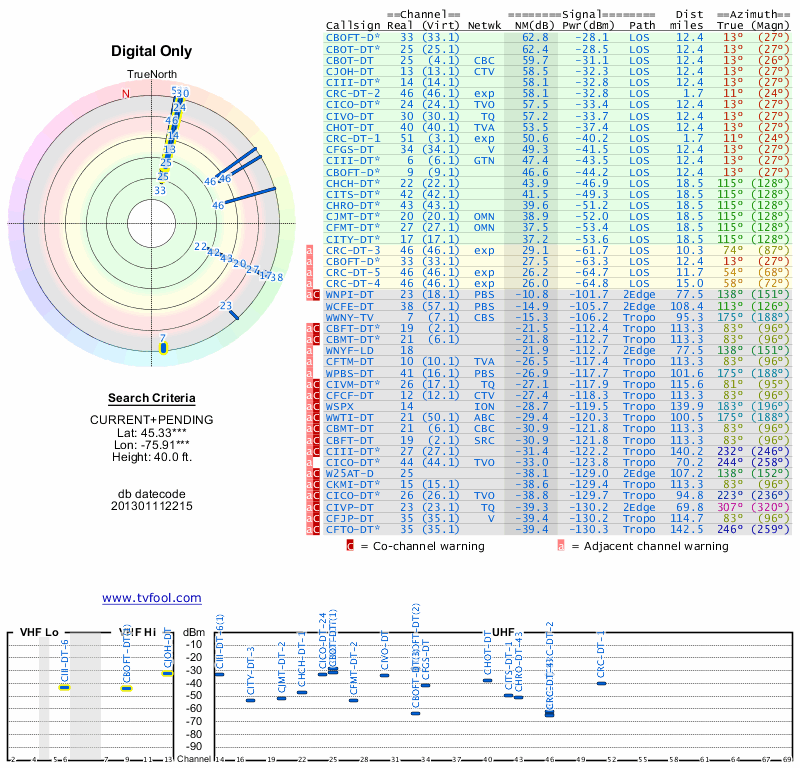
Task: Click the adjacent warning badge beside WNYF-LD
Action: point(309,351)
